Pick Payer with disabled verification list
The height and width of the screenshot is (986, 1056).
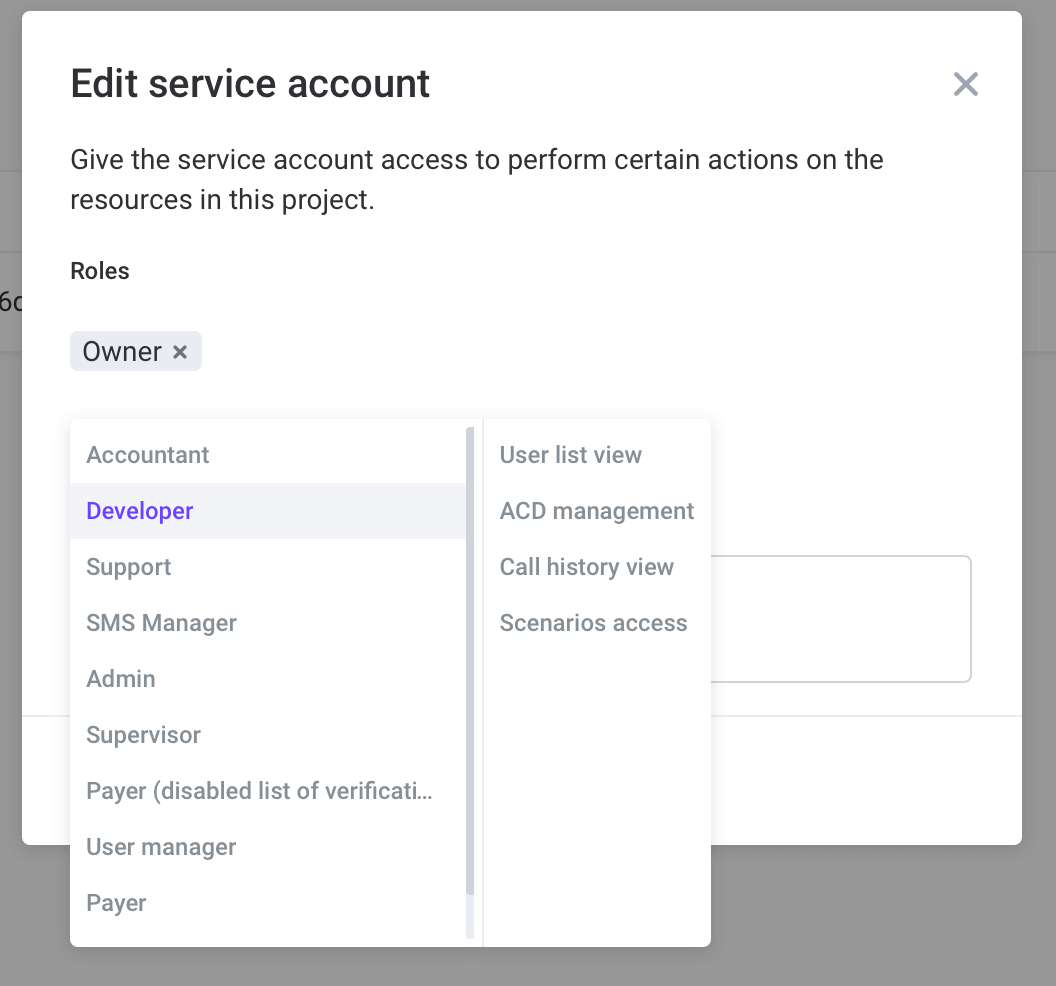260,791
